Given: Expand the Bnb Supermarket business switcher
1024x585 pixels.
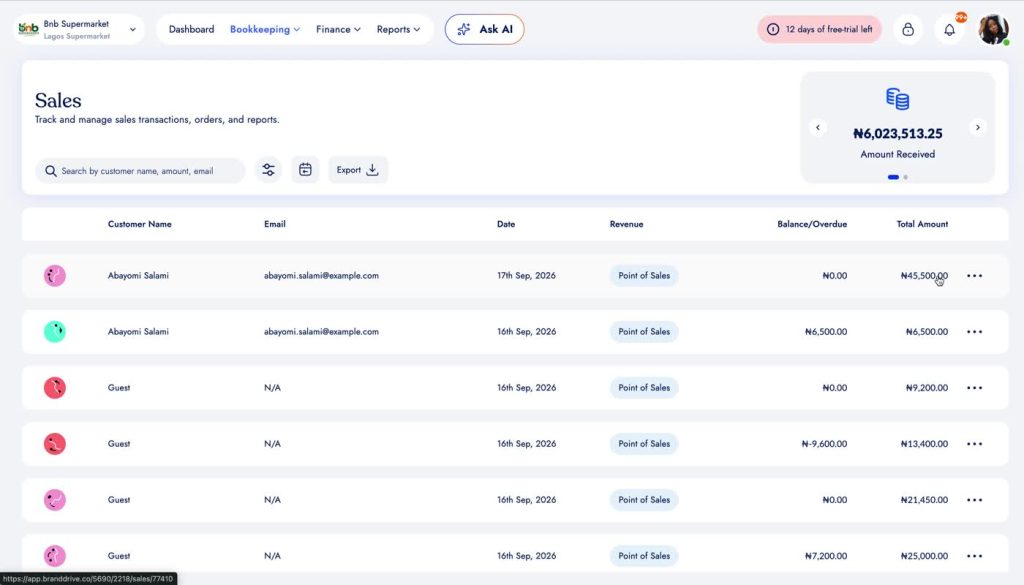Looking at the screenshot, I should point(133,29).
